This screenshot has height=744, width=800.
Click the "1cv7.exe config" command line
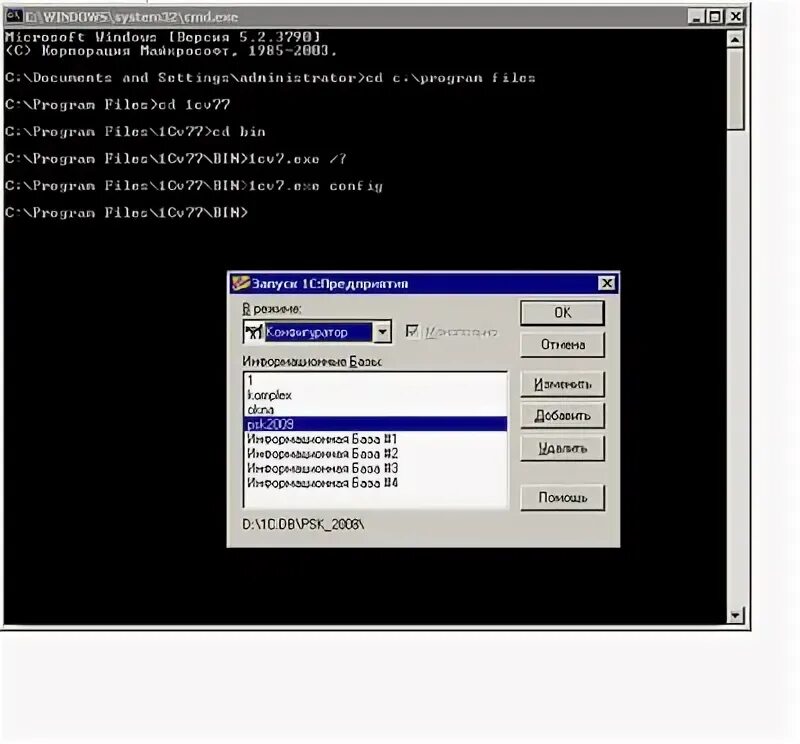[x=194, y=186]
